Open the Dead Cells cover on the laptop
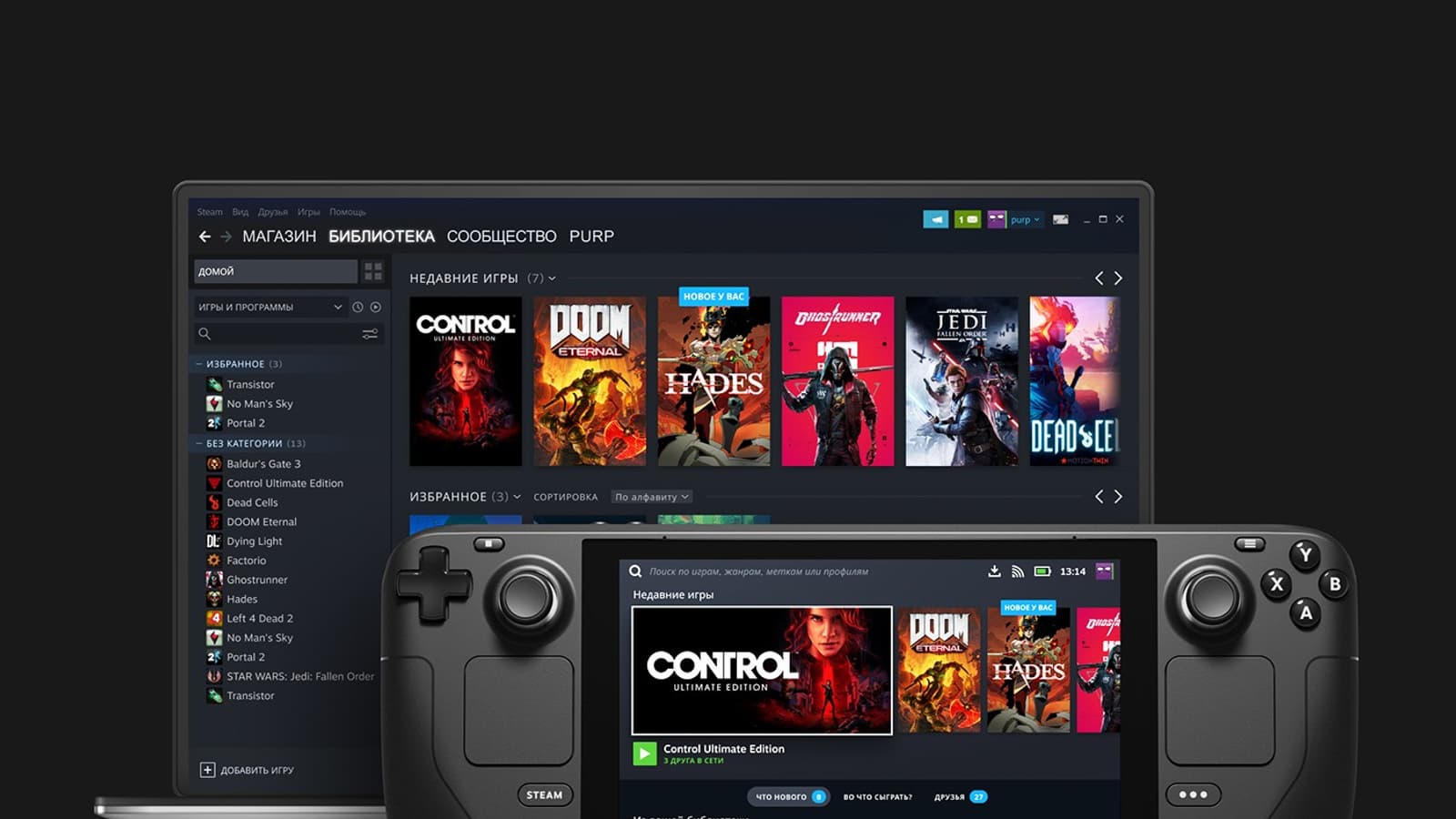Viewport: 1456px width, 819px height. click(x=1074, y=381)
